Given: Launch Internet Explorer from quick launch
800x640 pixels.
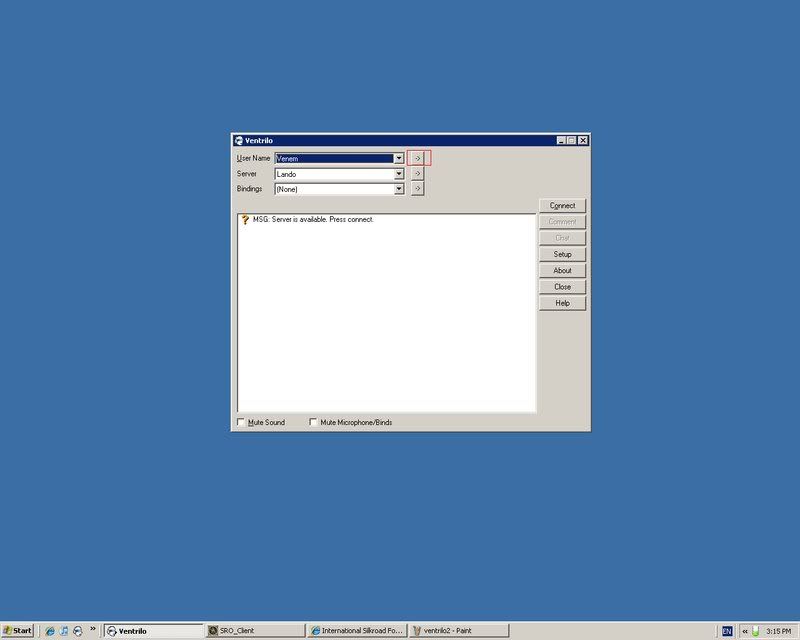Looking at the screenshot, I should 50,631.
